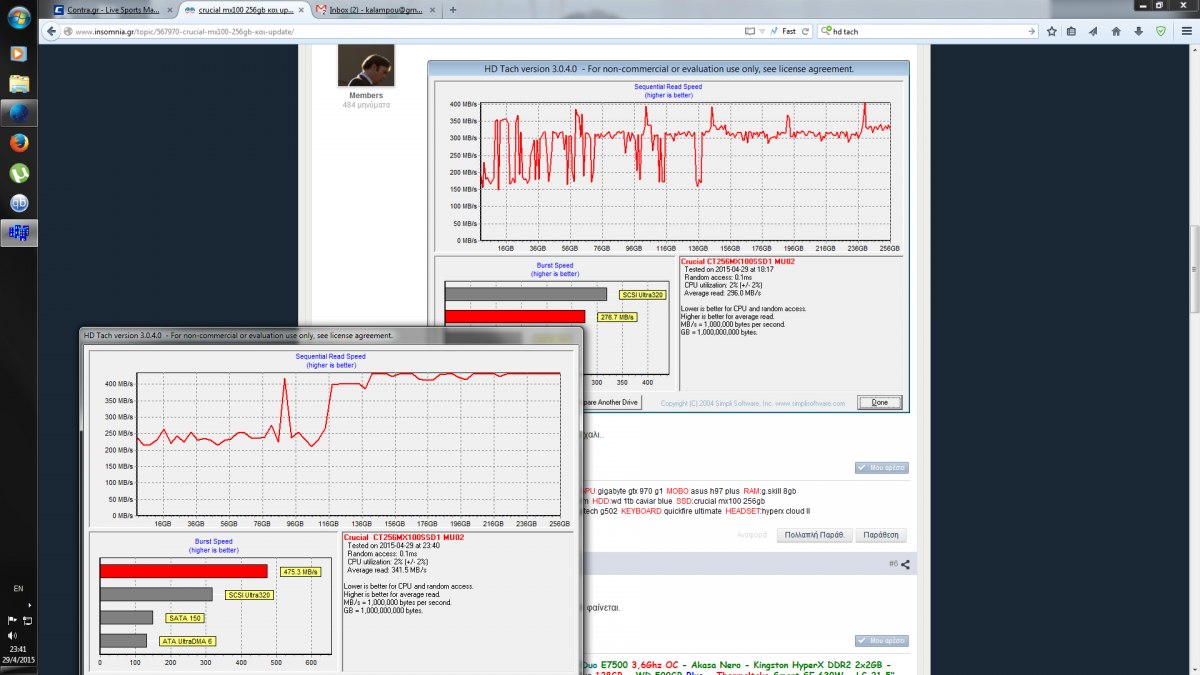Click 'Tested on 2015-04-29 at 23:40' text

click(x=394, y=545)
